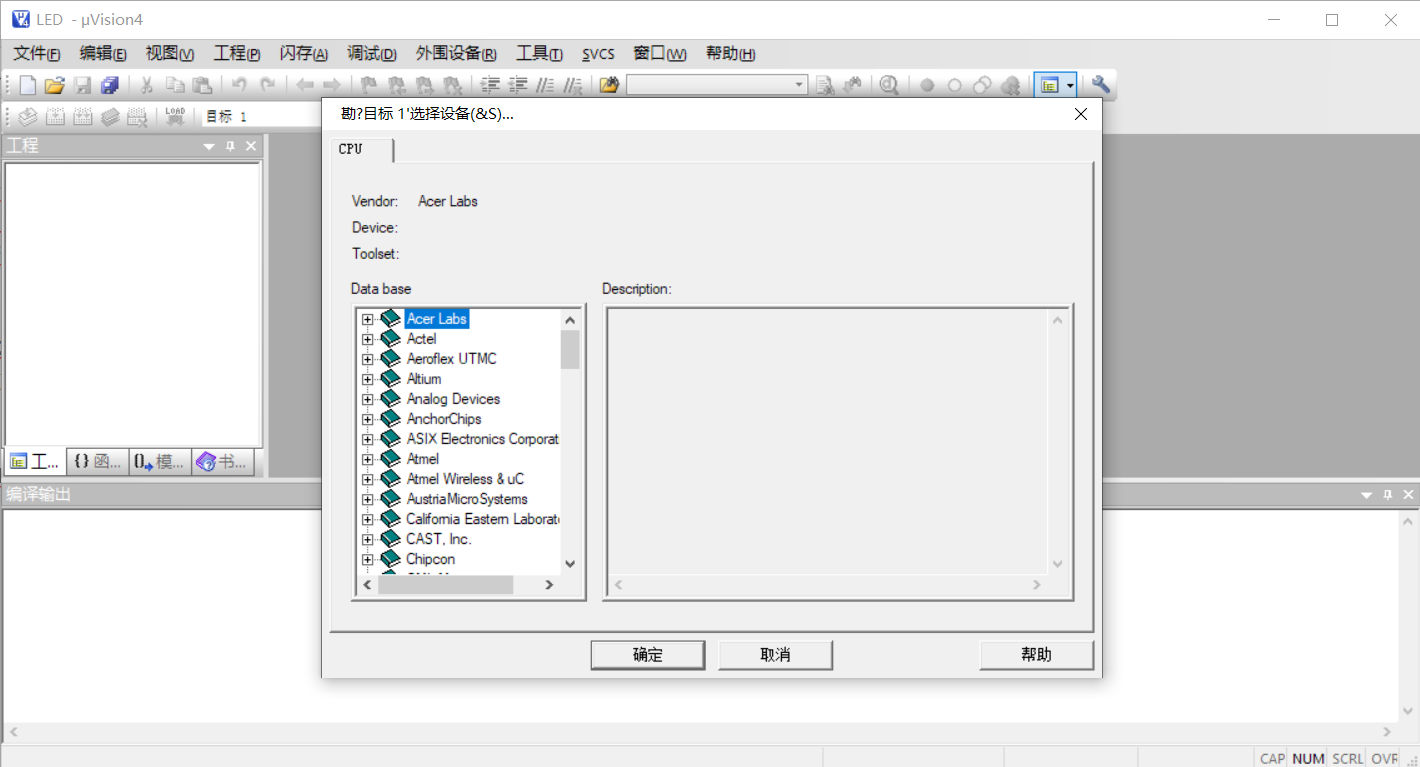Click the Indent selection icon
This screenshot has height=767, width=1420.
(x=490, y=85)
